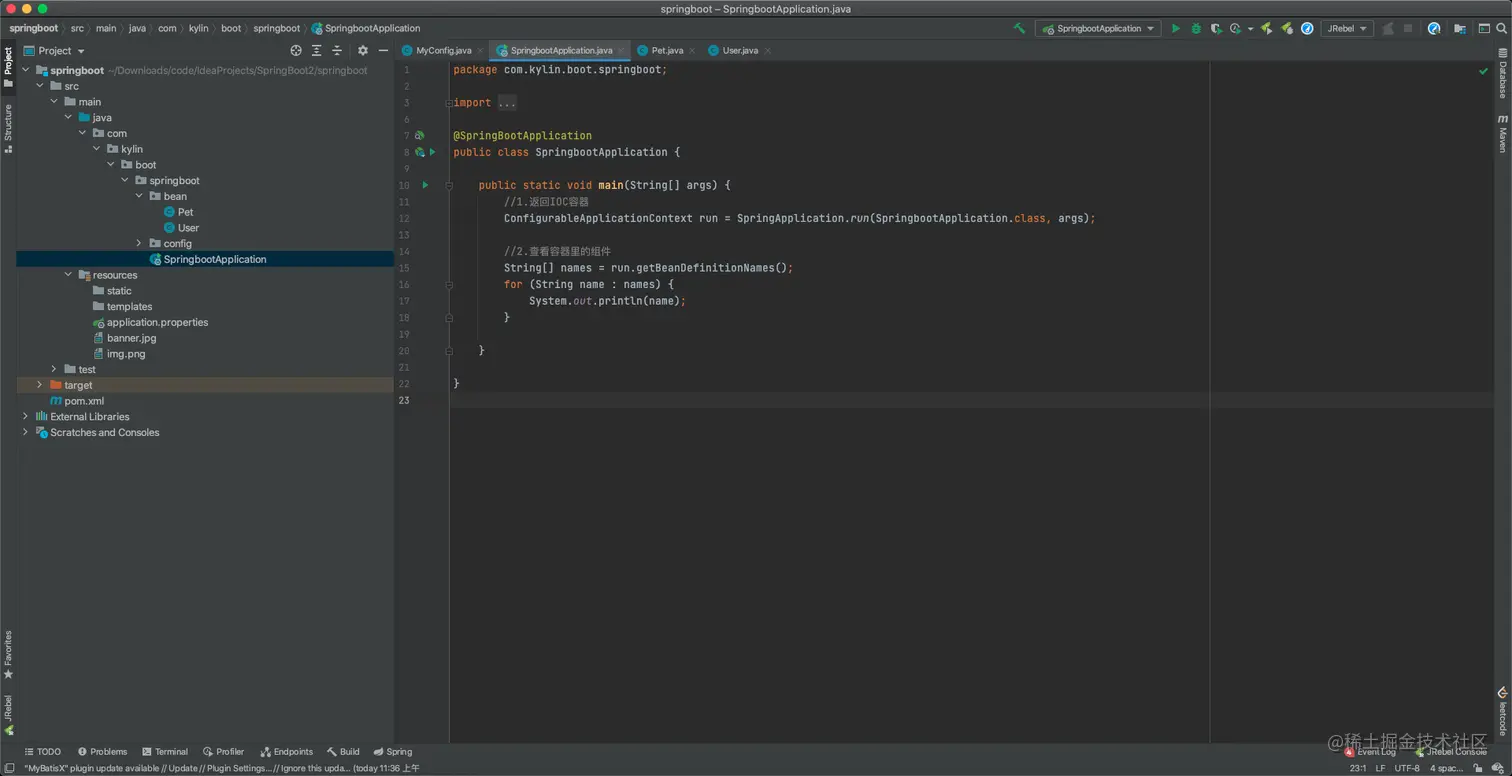Expand the config package folder

click(139, 244)
